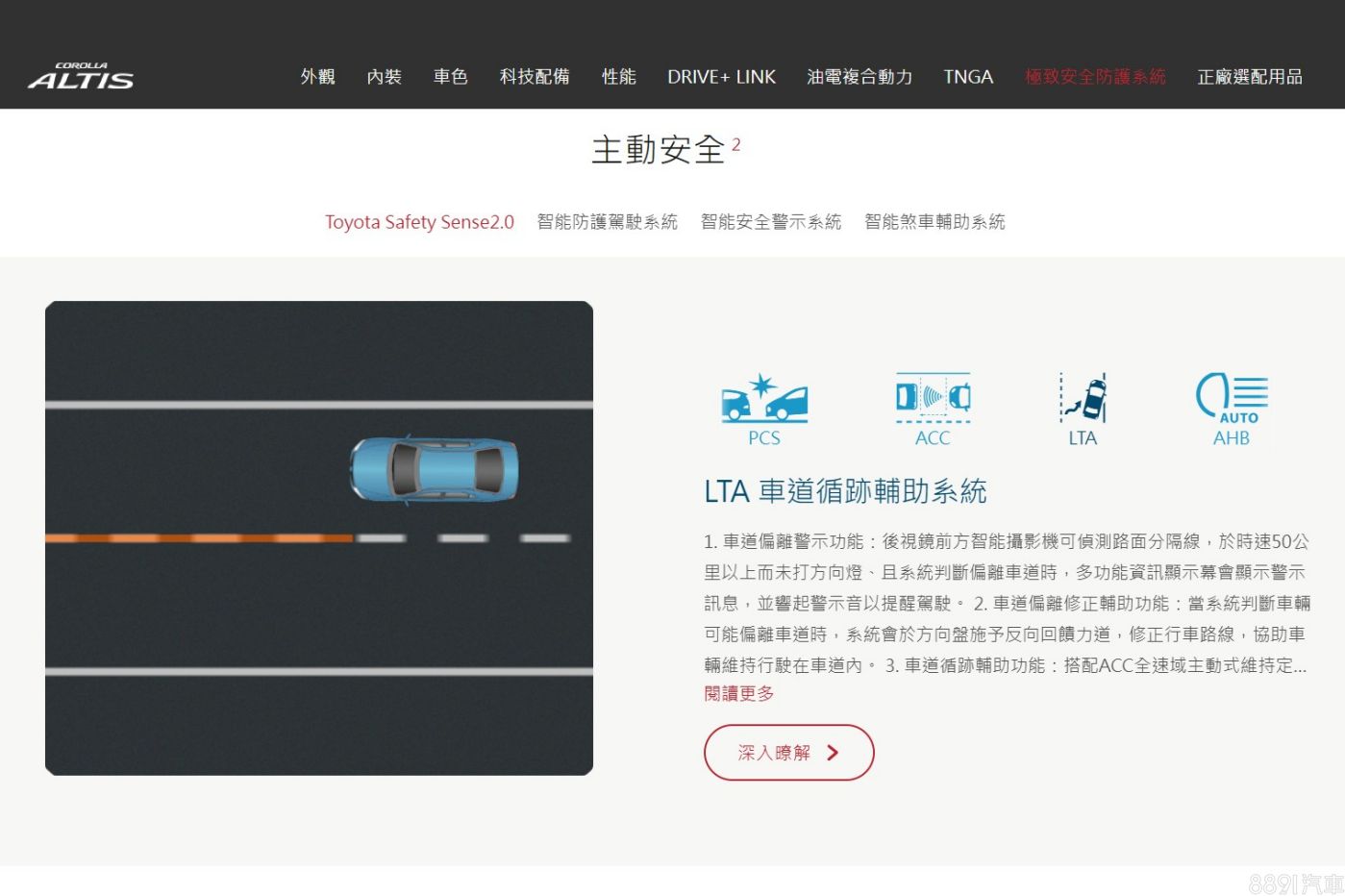Image resolution: width=1345 pixels, height=896 pixels.
Task: Open the 科技配備 navigation item
Action: click(535, 77)
